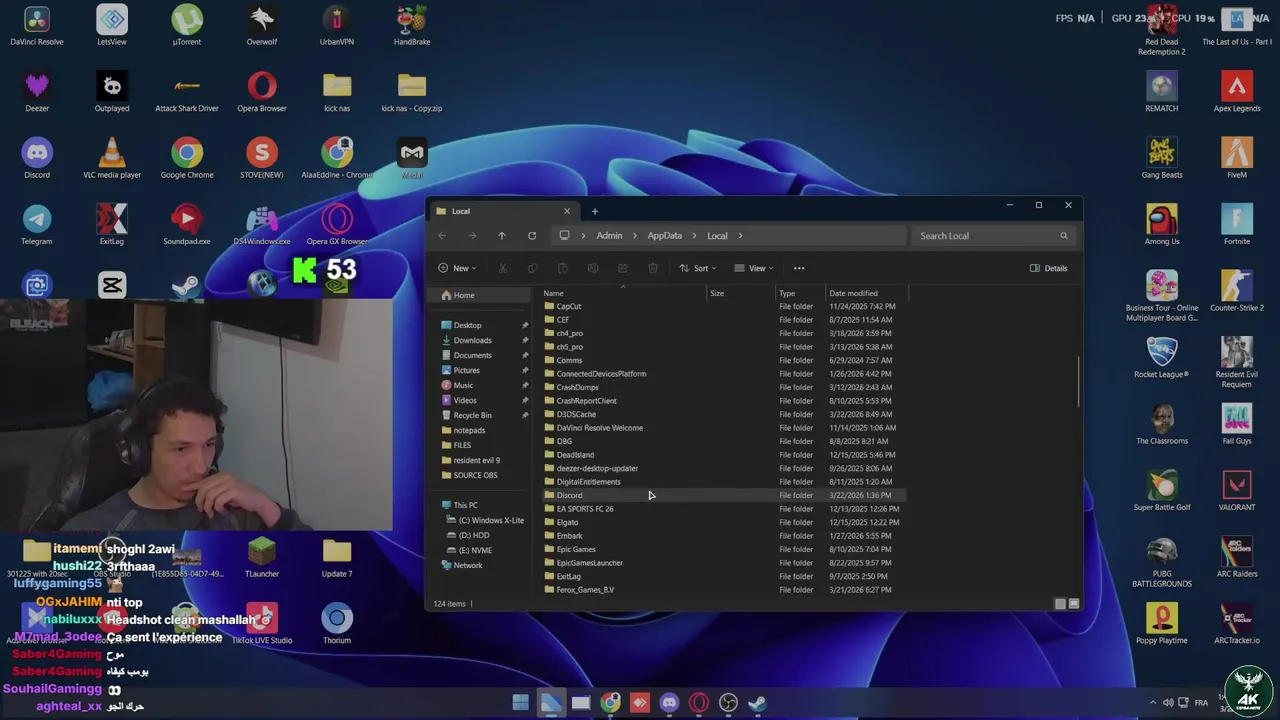
Task: Open Pictures in navigation pane
Action: [466, 370]
